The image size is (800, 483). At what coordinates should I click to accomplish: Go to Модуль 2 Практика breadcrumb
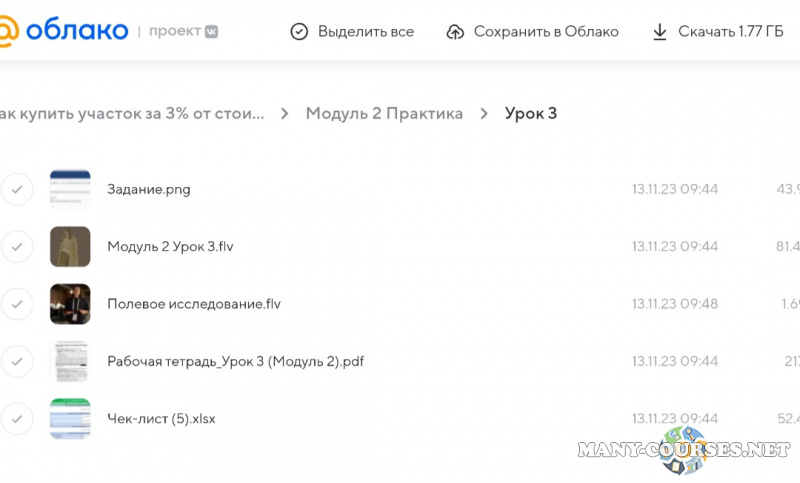point(384,113)
